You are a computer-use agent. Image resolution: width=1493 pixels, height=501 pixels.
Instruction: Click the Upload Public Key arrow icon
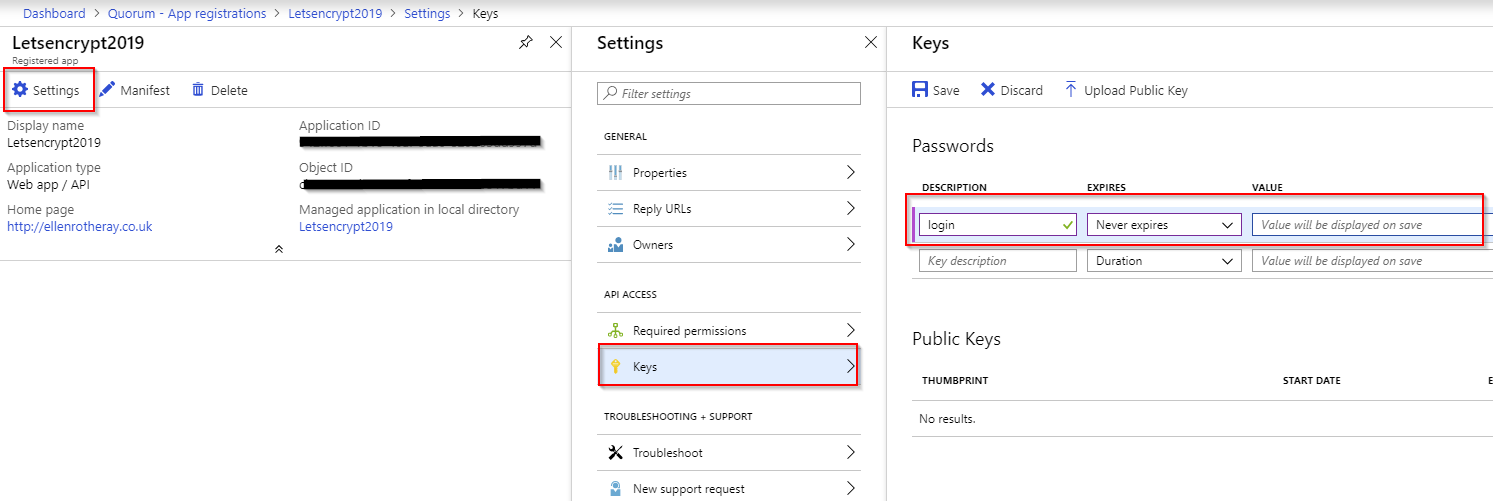[x=1071, y=90]
